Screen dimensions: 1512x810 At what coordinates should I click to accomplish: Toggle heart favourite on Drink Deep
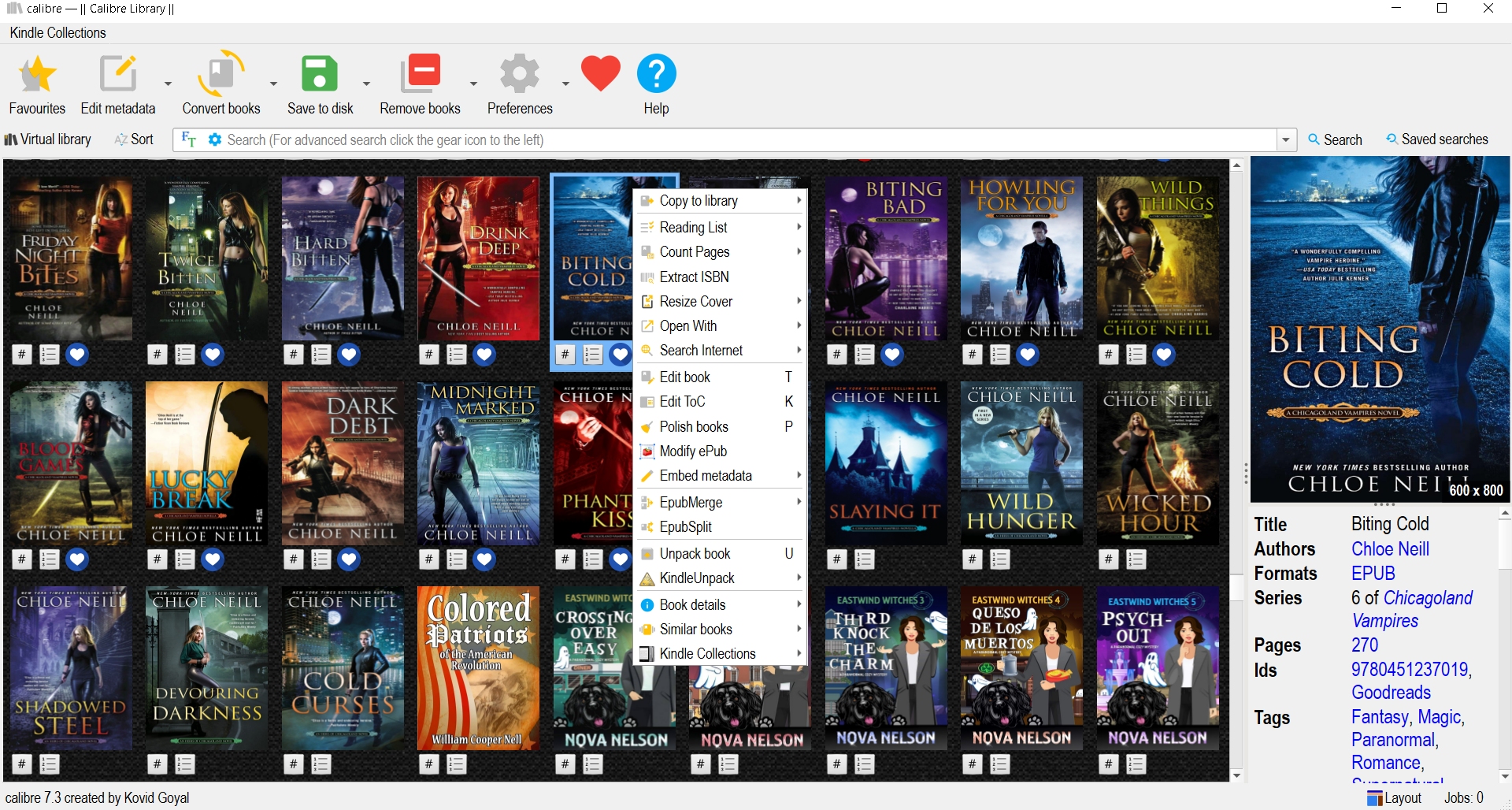point(484,355)
